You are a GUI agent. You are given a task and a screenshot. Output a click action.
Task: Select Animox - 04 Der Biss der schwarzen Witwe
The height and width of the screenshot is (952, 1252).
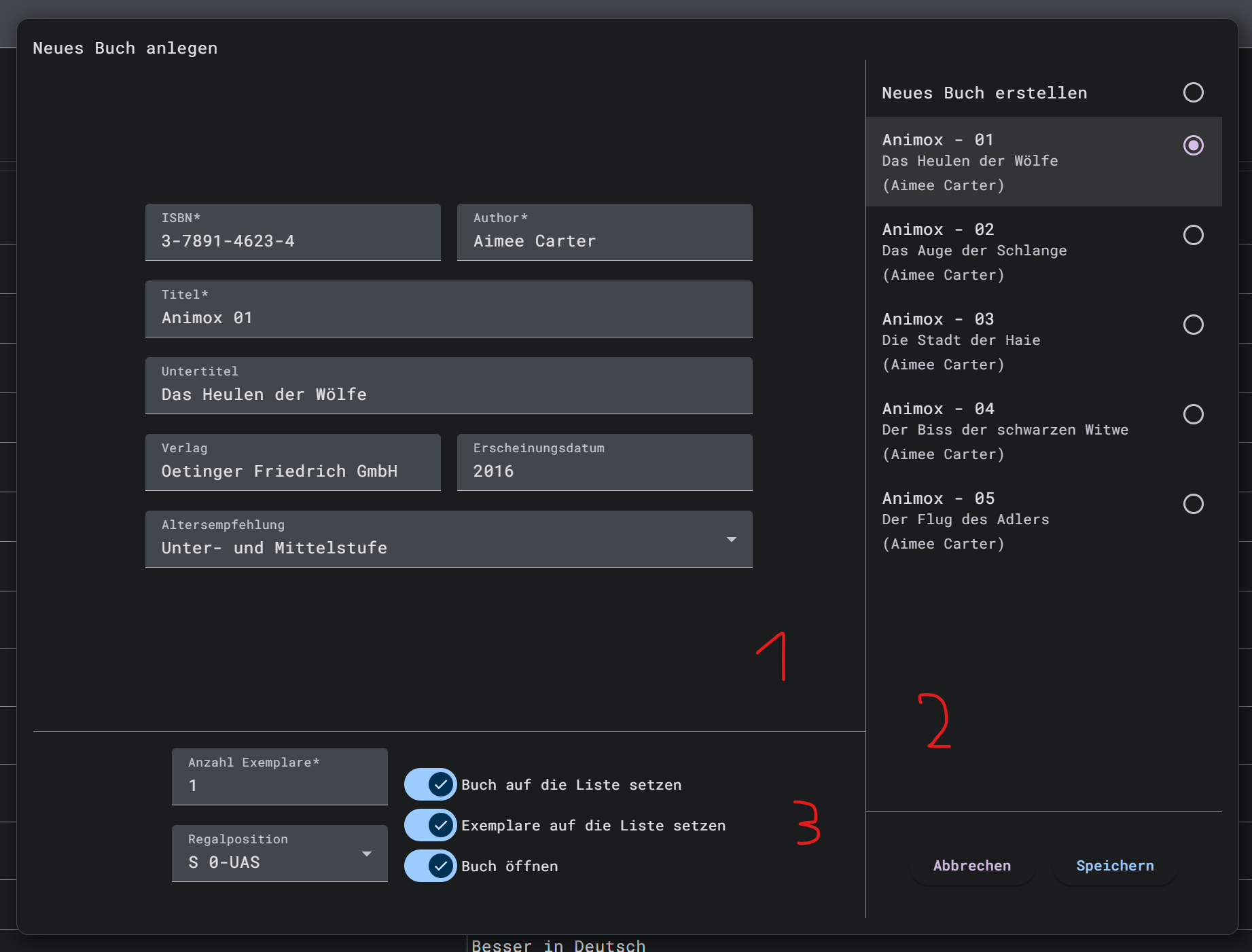pyautogui.click(x=1194, y=414)
